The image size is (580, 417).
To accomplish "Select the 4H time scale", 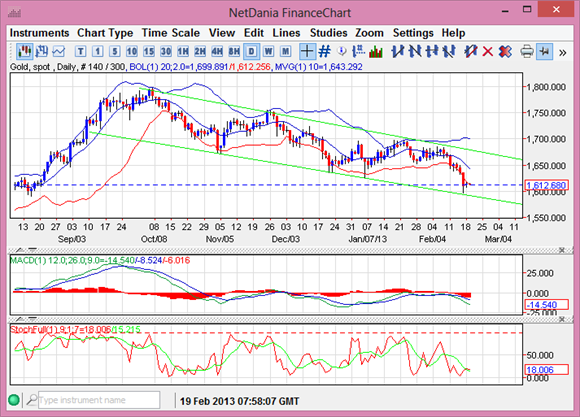I will click(x=217, y=51).
